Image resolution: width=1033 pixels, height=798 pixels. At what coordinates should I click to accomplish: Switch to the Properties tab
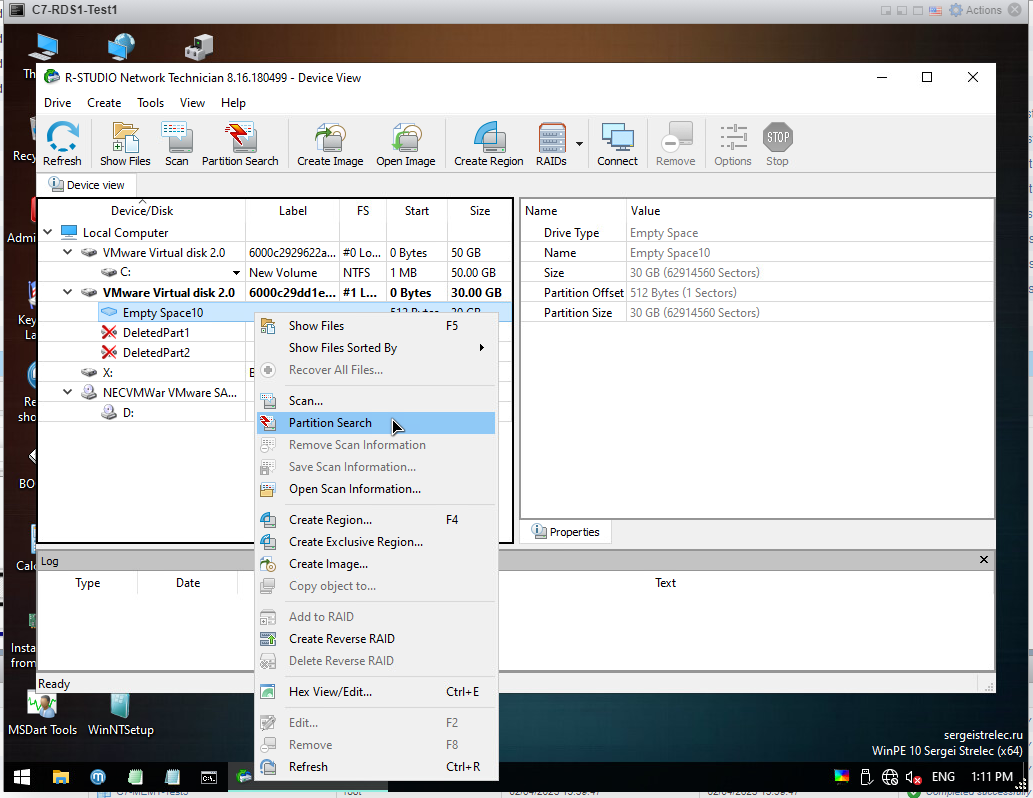(566, 532)
